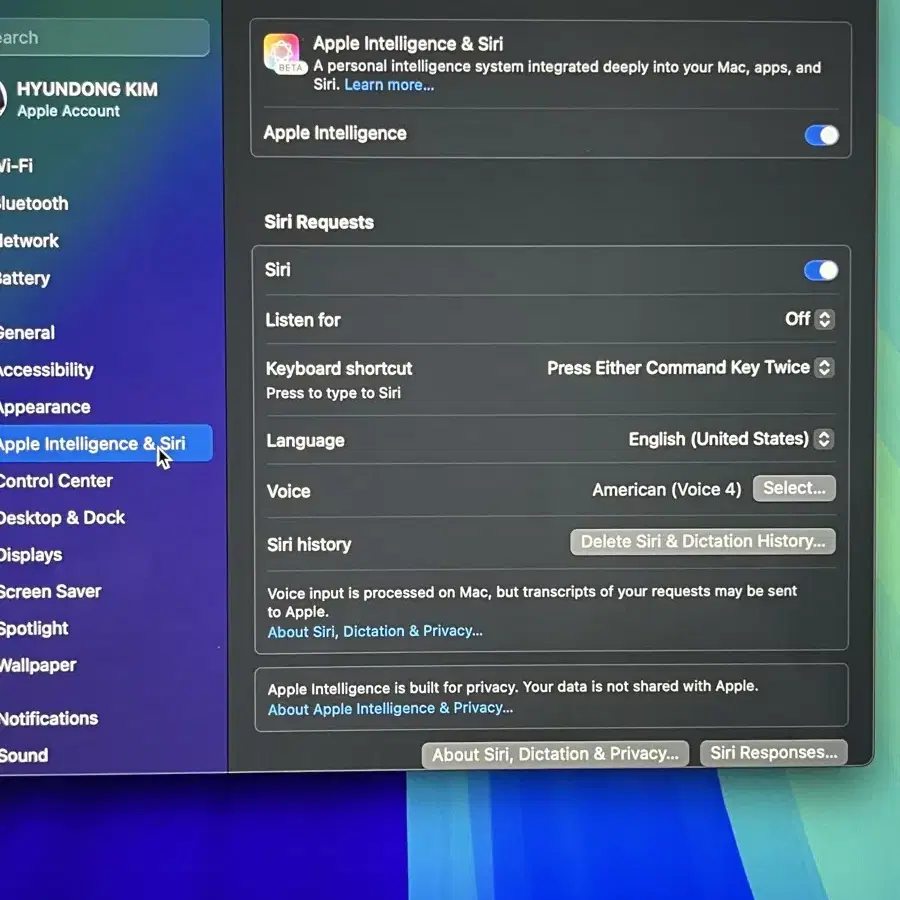This screenshot has width=900, height=900.
Task: Click Delete Siri & Dictation History button
Action: point(703,541)
